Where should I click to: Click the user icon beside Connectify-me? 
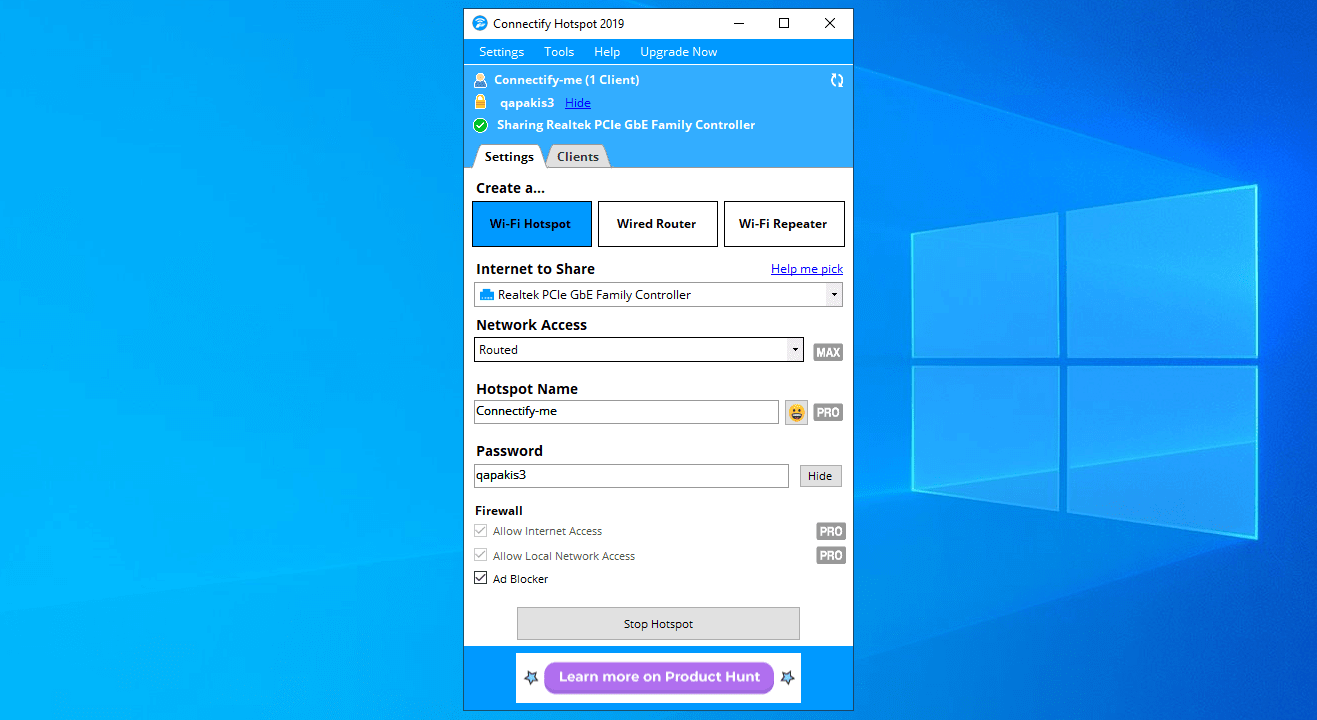480,80
